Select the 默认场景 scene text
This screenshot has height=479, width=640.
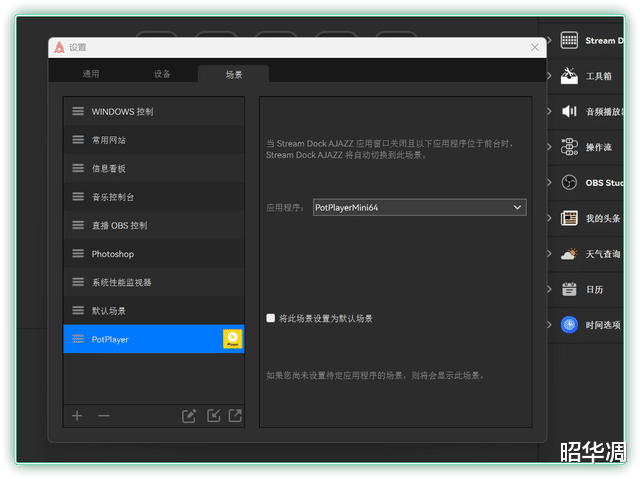pyautogui.click(x=109, y=311)
